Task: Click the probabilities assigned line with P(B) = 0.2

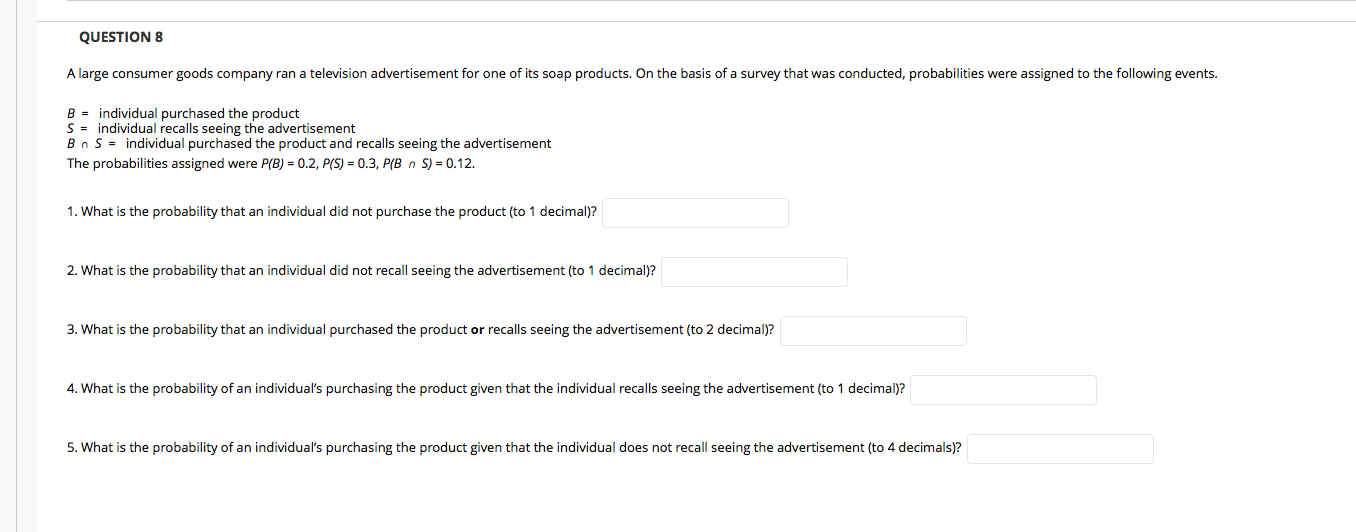Action: point(271,163)
